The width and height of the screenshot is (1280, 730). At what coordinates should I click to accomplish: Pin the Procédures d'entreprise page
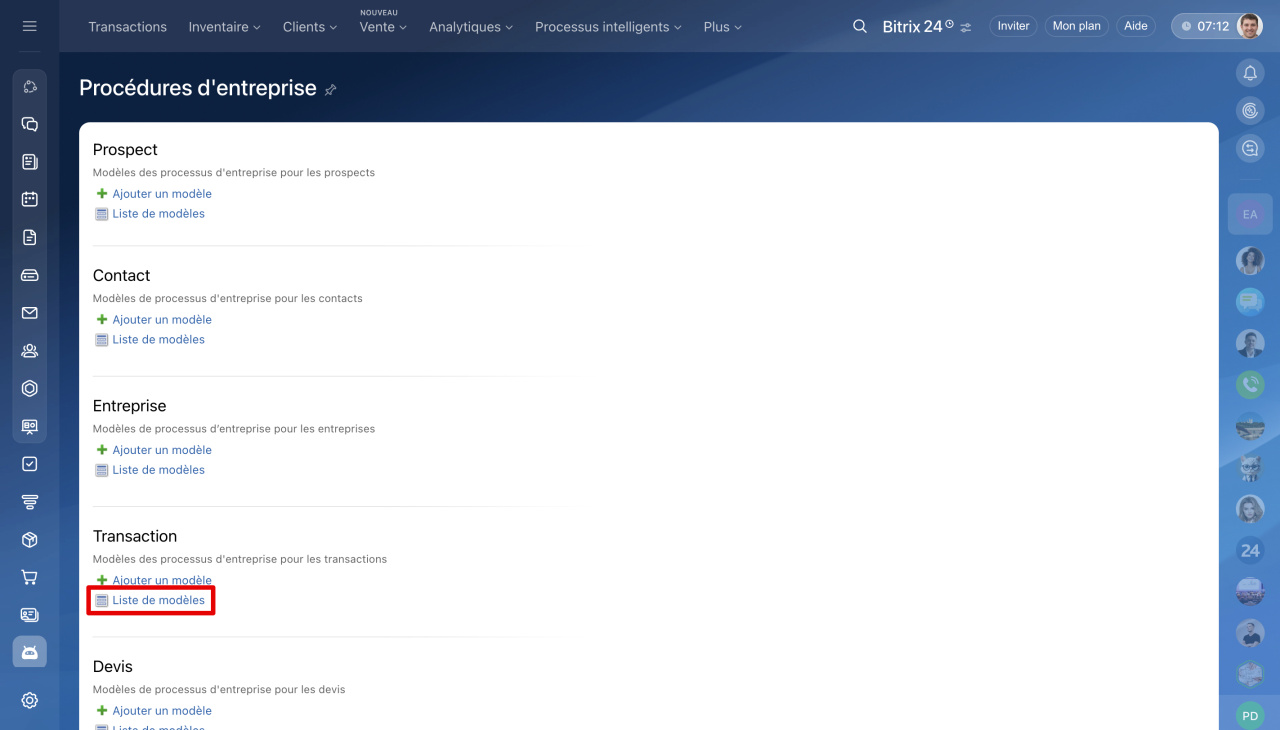tap(330, 90)
